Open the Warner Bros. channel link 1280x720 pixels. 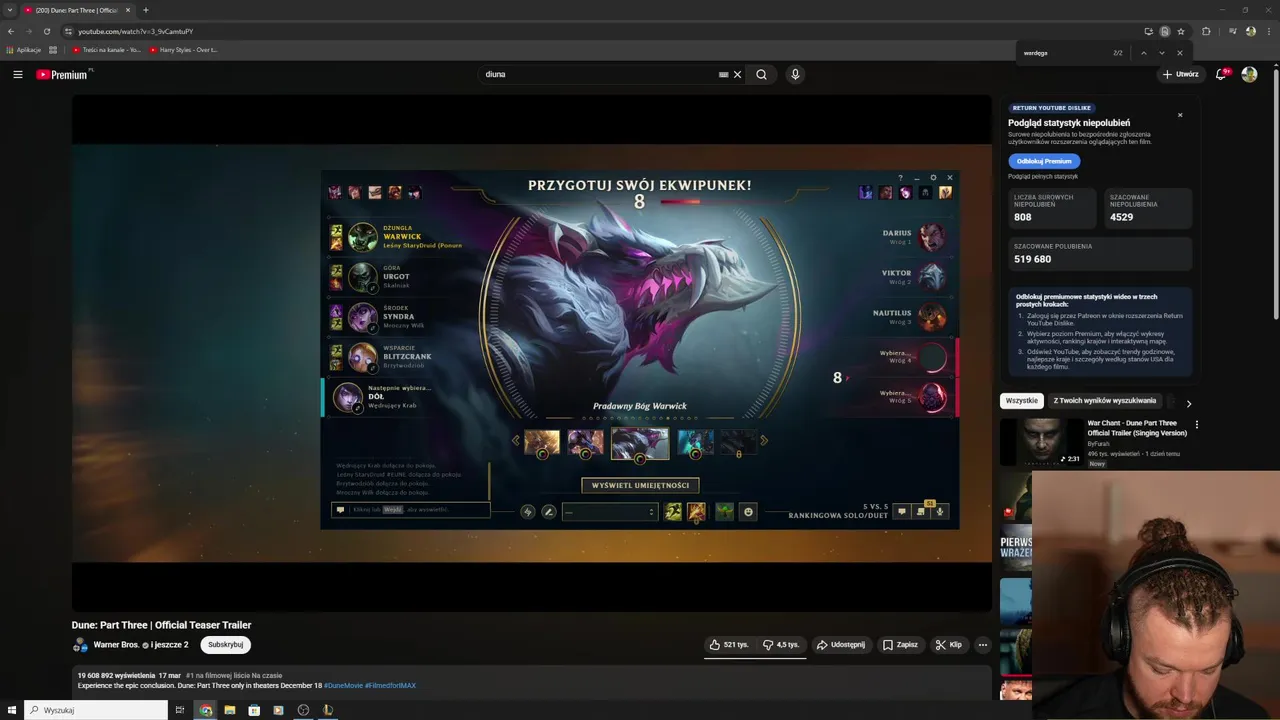(116, 645)
